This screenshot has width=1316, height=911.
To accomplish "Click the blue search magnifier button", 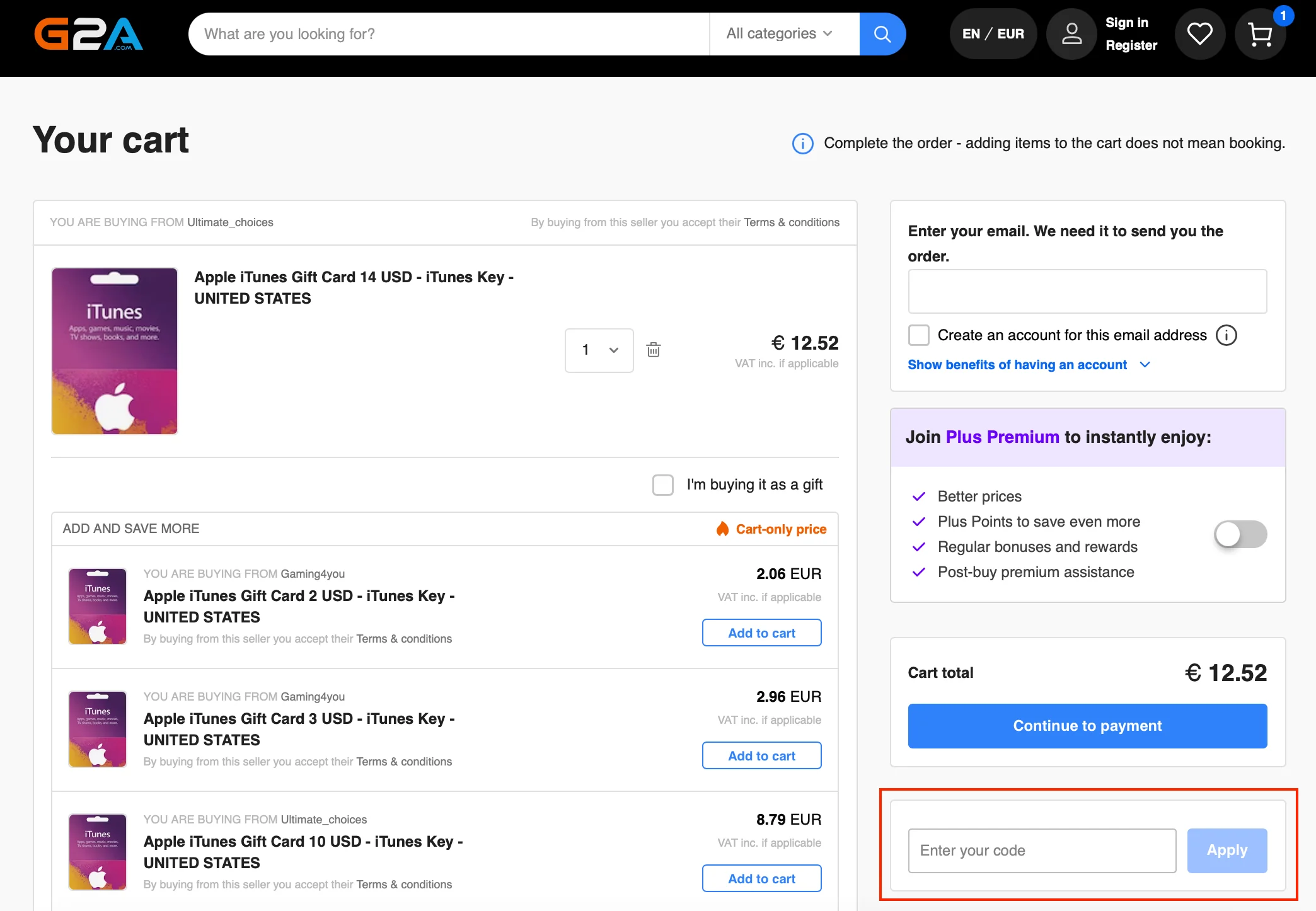I will (x=882, y=34).
